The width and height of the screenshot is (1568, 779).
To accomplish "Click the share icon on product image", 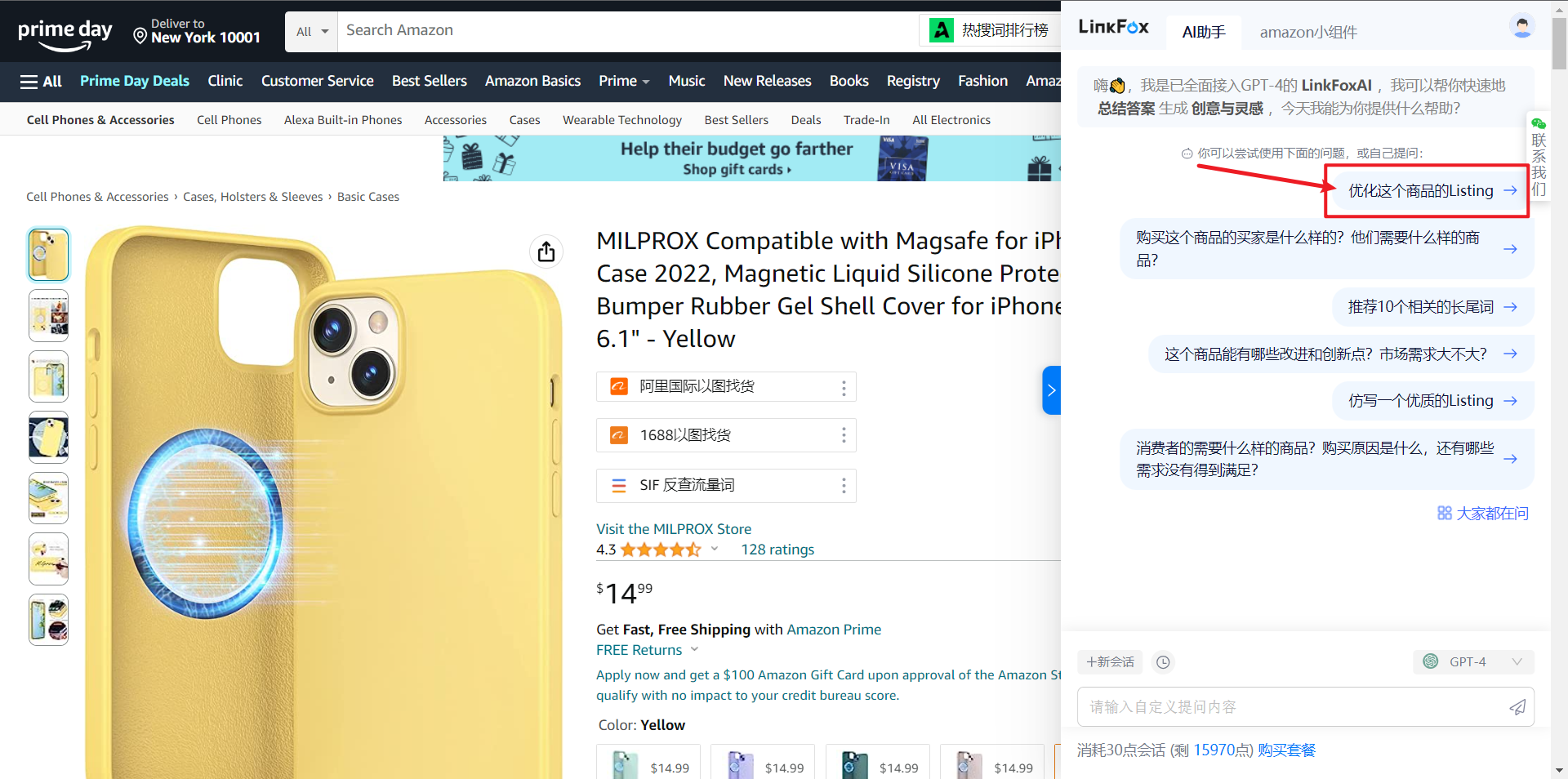I will pos(546,252).
